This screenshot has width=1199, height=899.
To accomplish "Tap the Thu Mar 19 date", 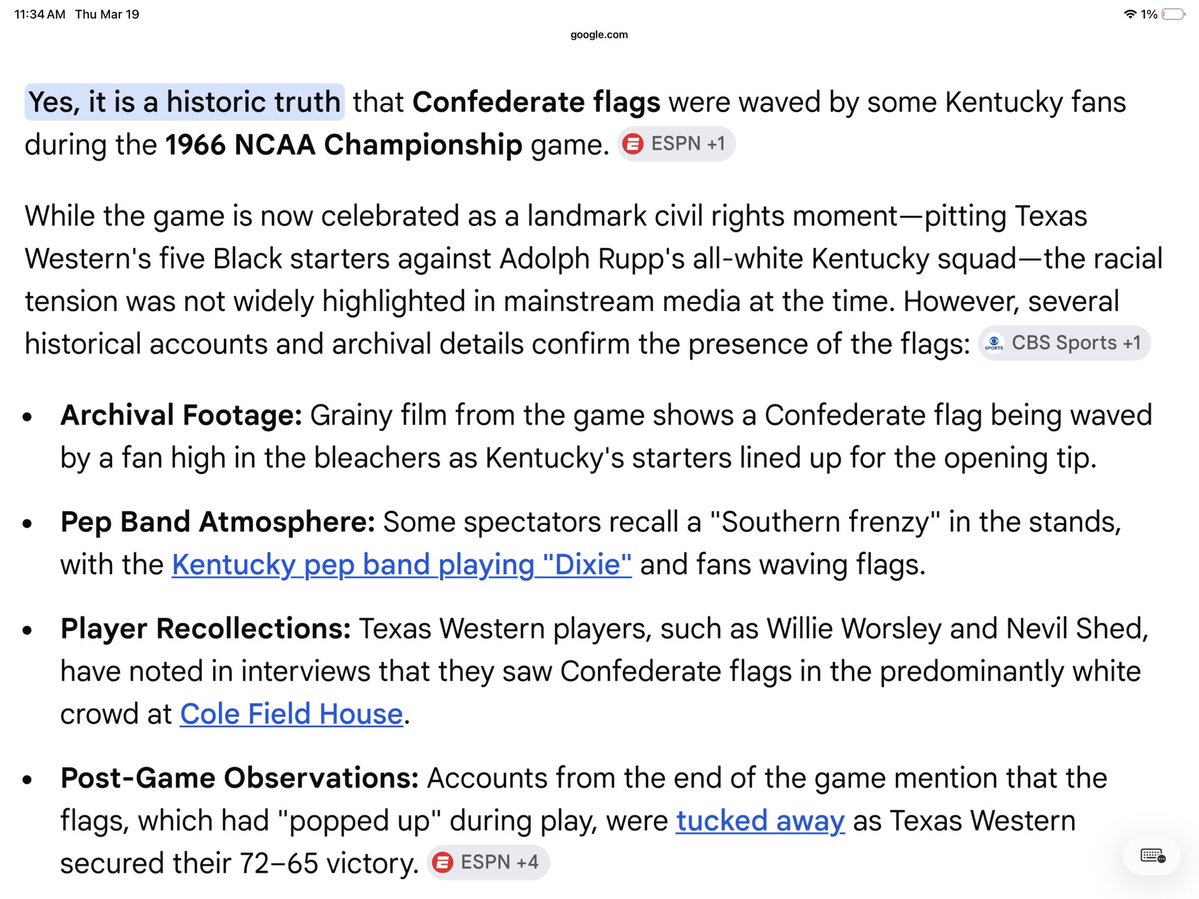I will [107, 14].
